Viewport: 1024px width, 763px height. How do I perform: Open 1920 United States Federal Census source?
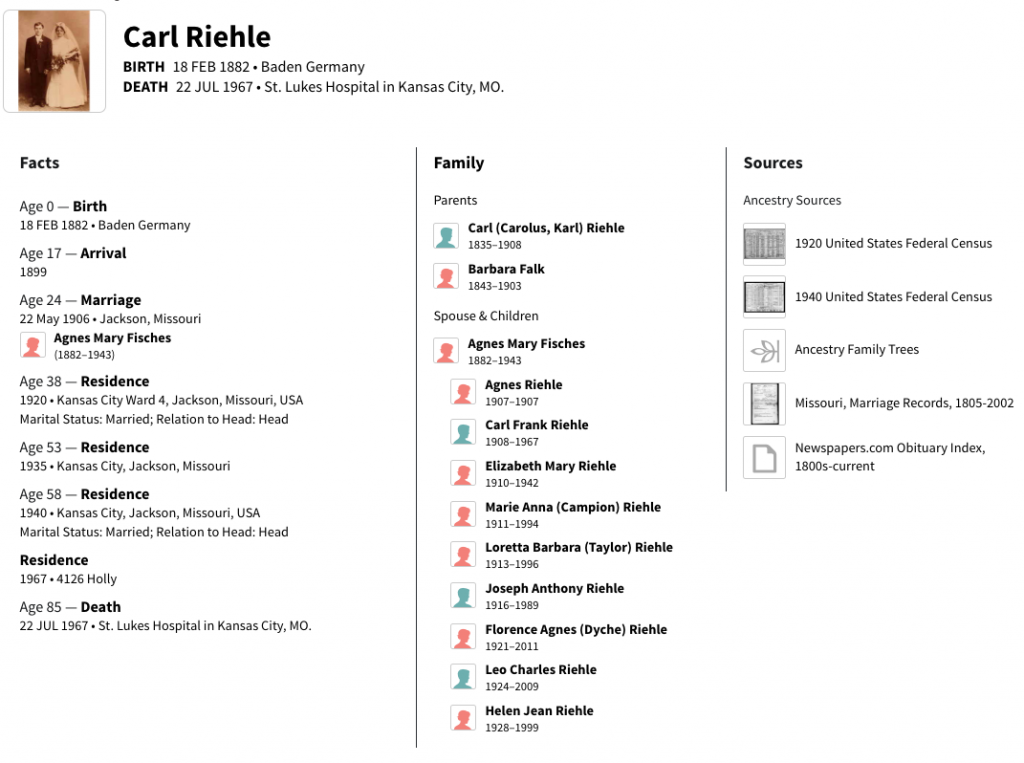click(x=893, y=243)
